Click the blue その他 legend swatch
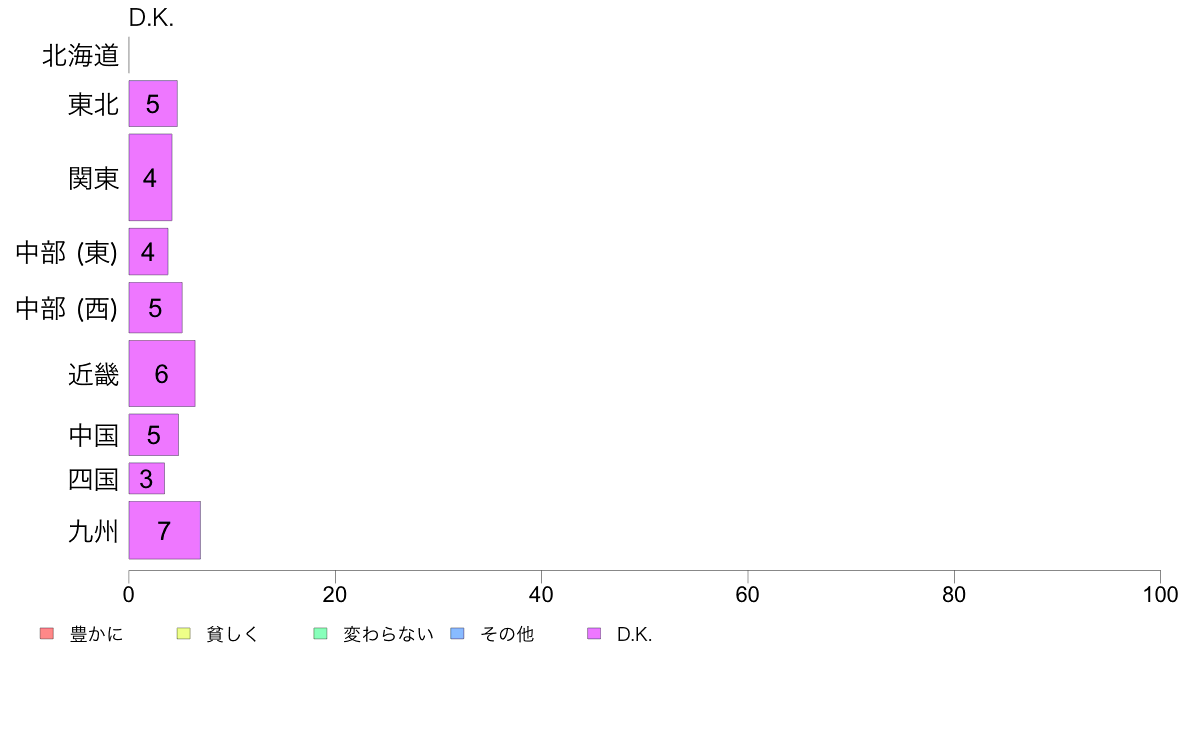The height and width of the screenshot is (736, 1188). coord(458,634)
